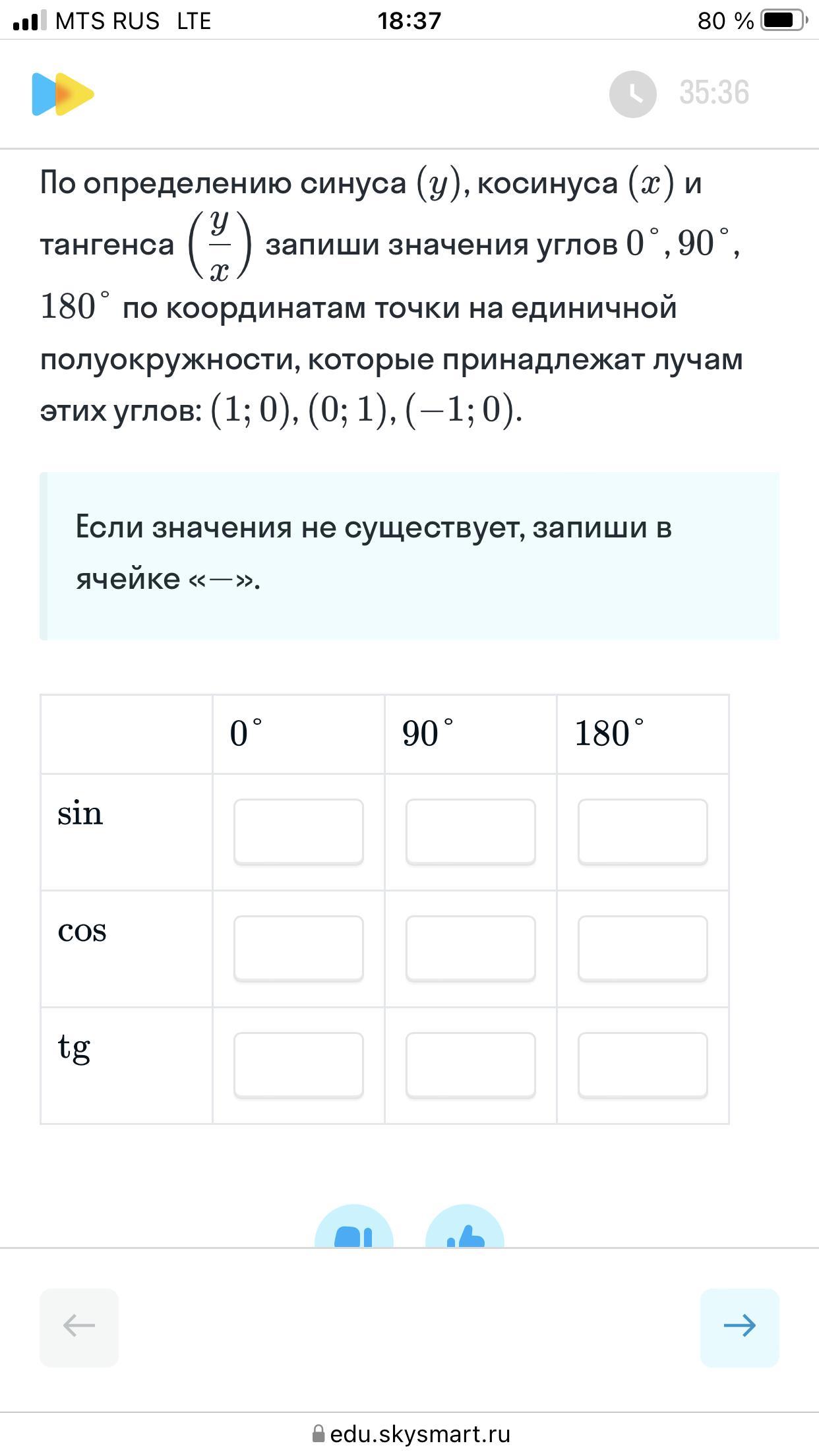Tap the edu.skysmart.ru address text
819x1456 pixels.
(x=420, y=1434)
